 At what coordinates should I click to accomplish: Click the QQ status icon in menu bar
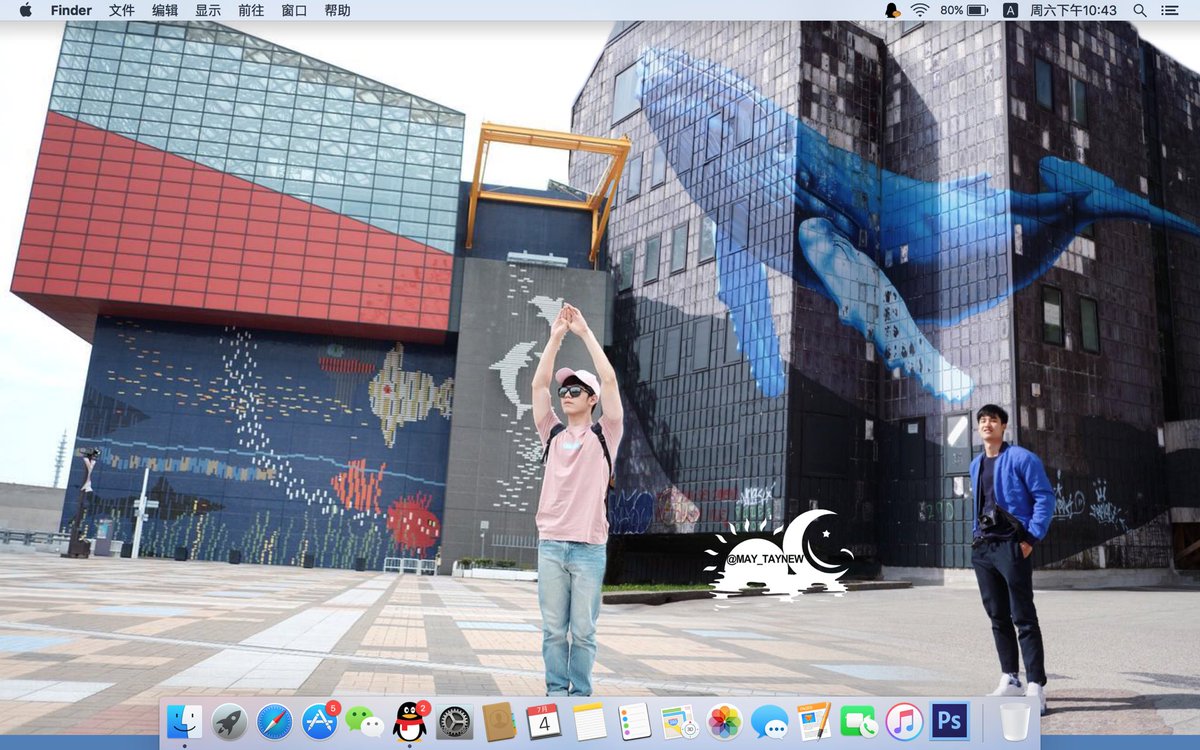(x=892, y=10)
